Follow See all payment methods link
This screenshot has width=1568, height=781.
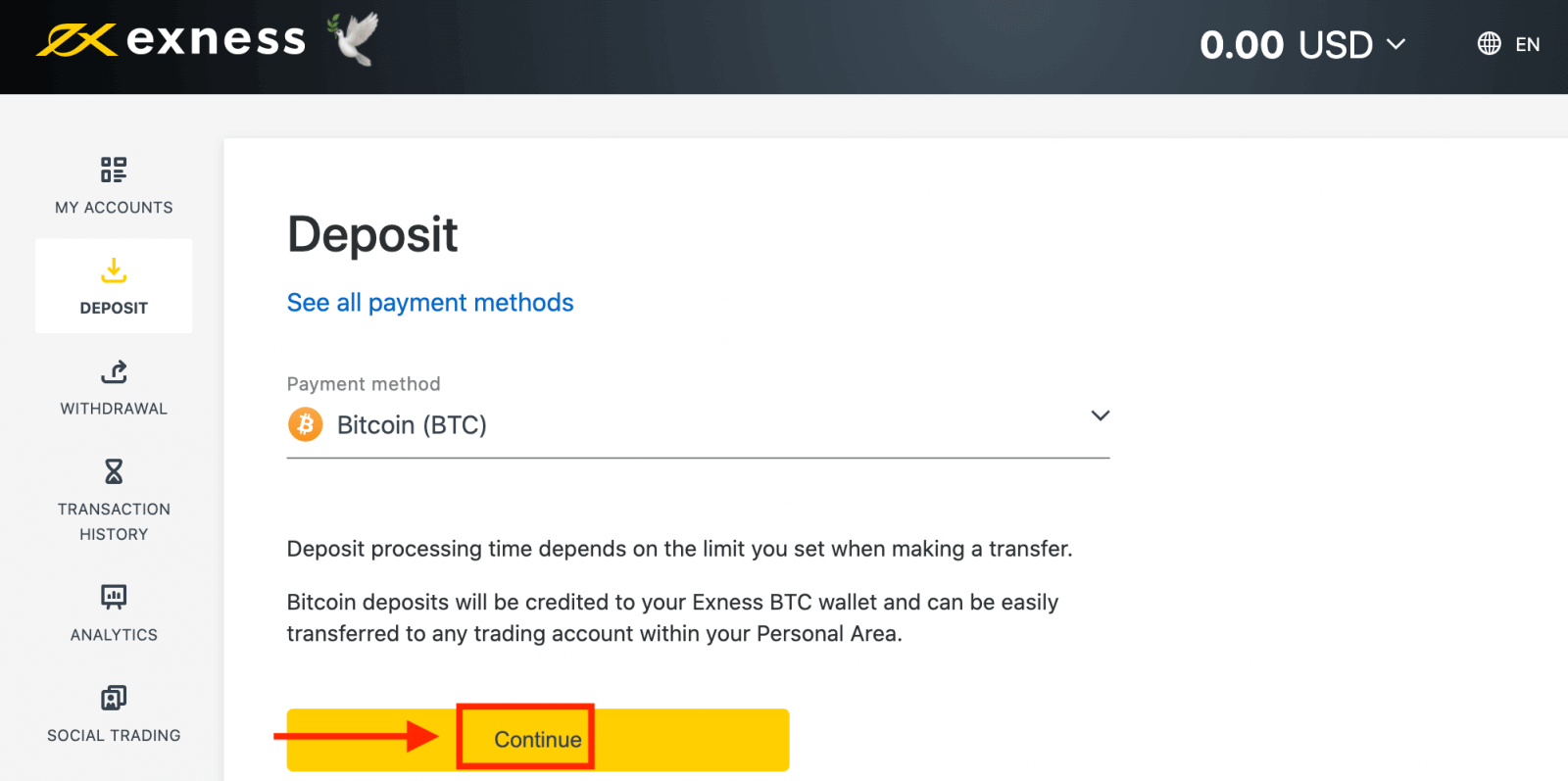430,303
